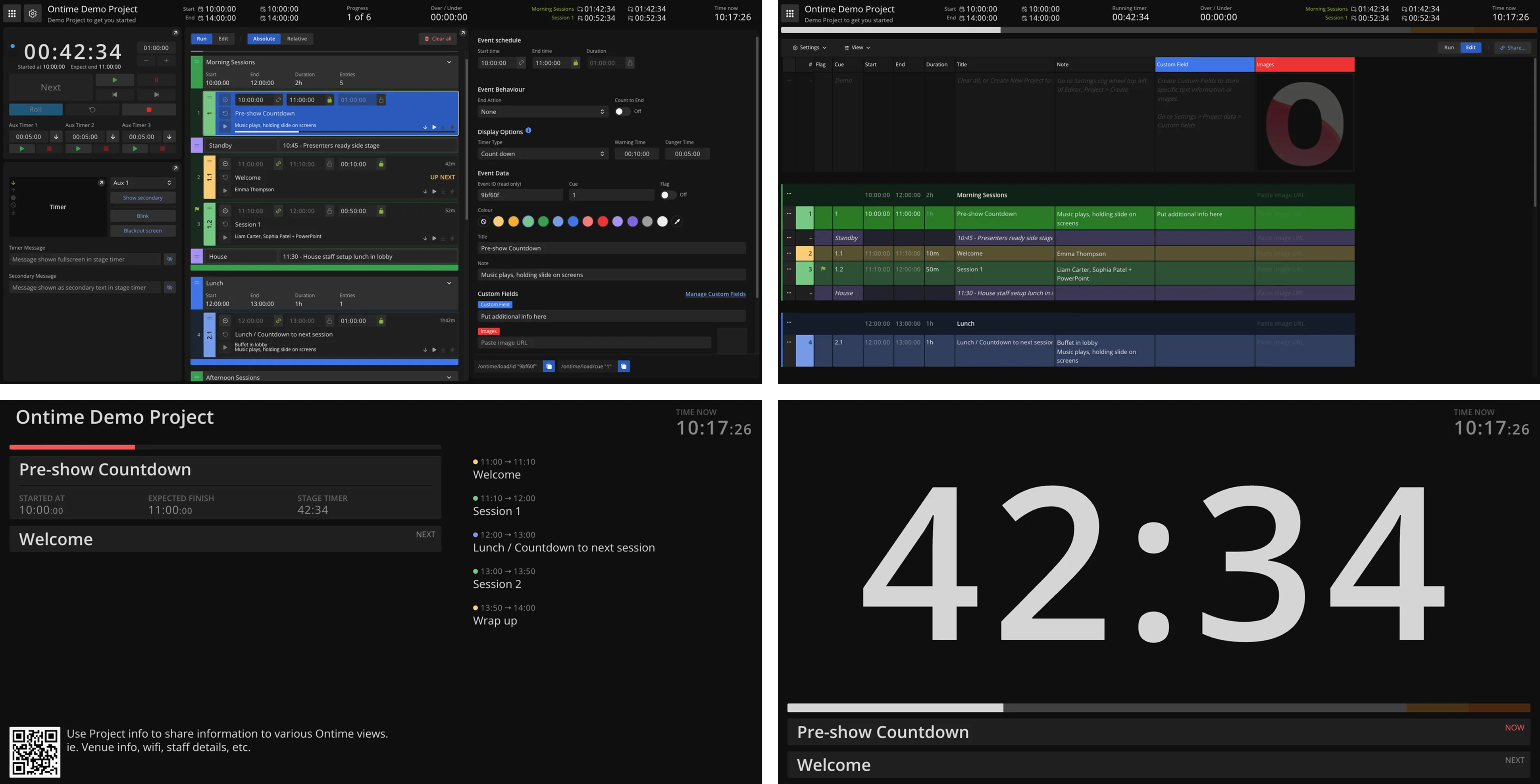Toggle Timer Message visibility eye icon

click(170, 259)
